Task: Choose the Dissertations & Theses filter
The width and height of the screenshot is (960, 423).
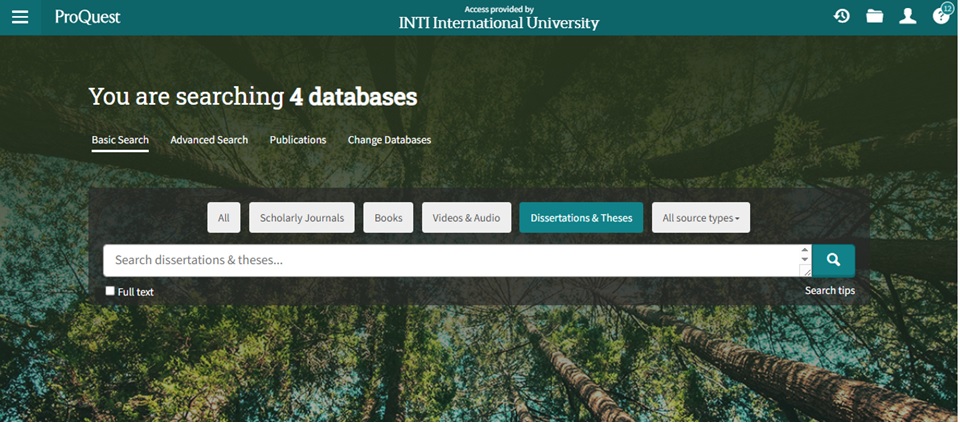Action: (581, 218)
